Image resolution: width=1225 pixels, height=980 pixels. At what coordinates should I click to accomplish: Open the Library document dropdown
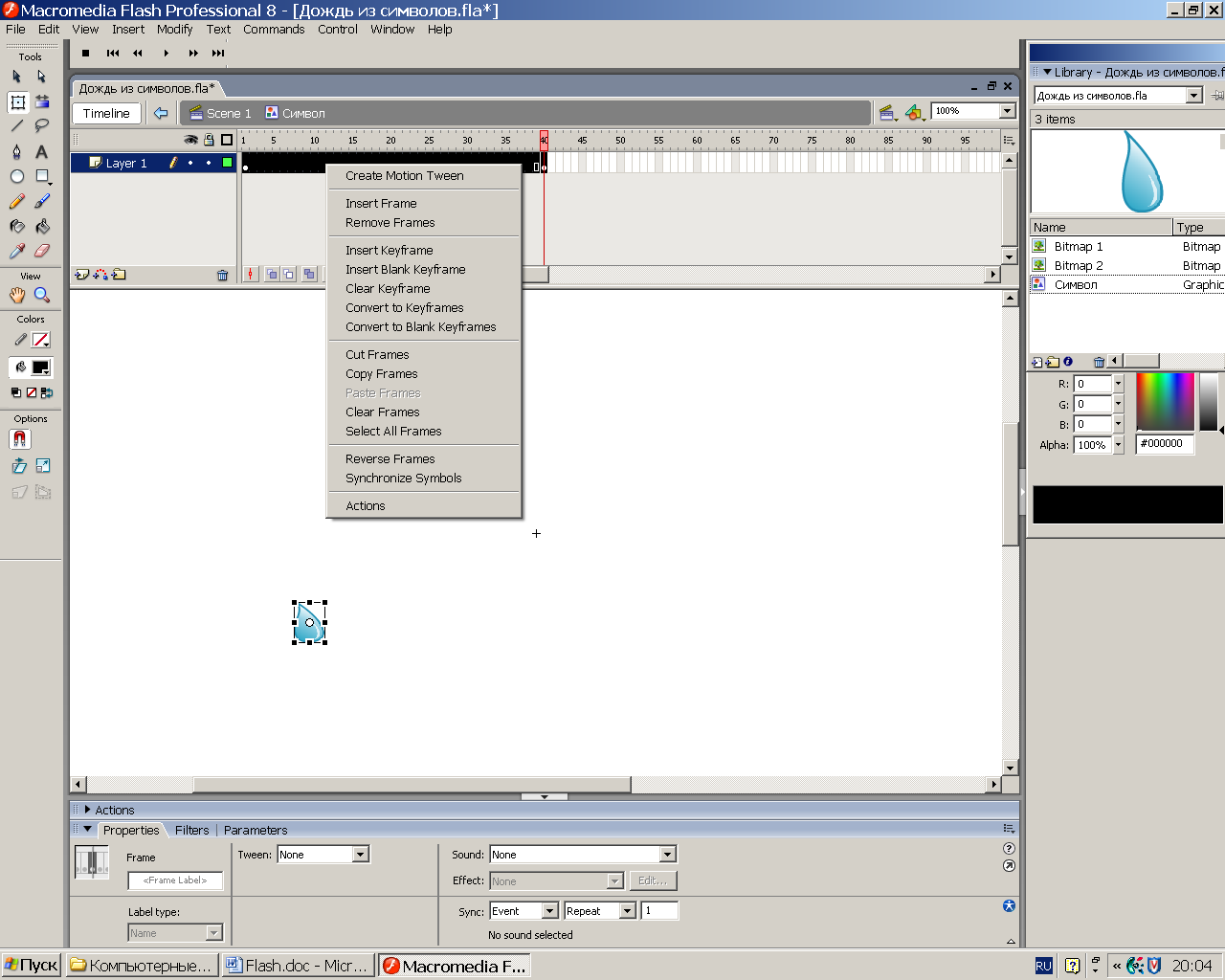(x=1193, y=96)
